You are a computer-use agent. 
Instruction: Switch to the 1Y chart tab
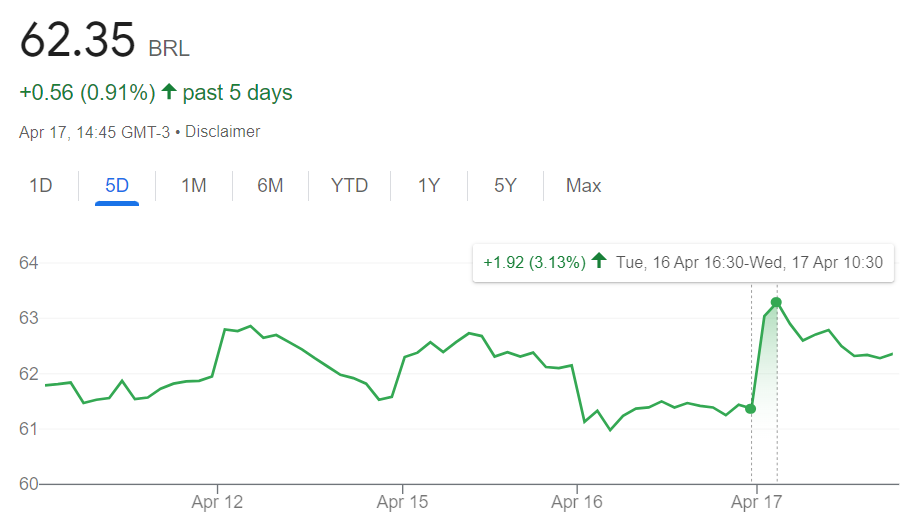(x=429, y=185)
